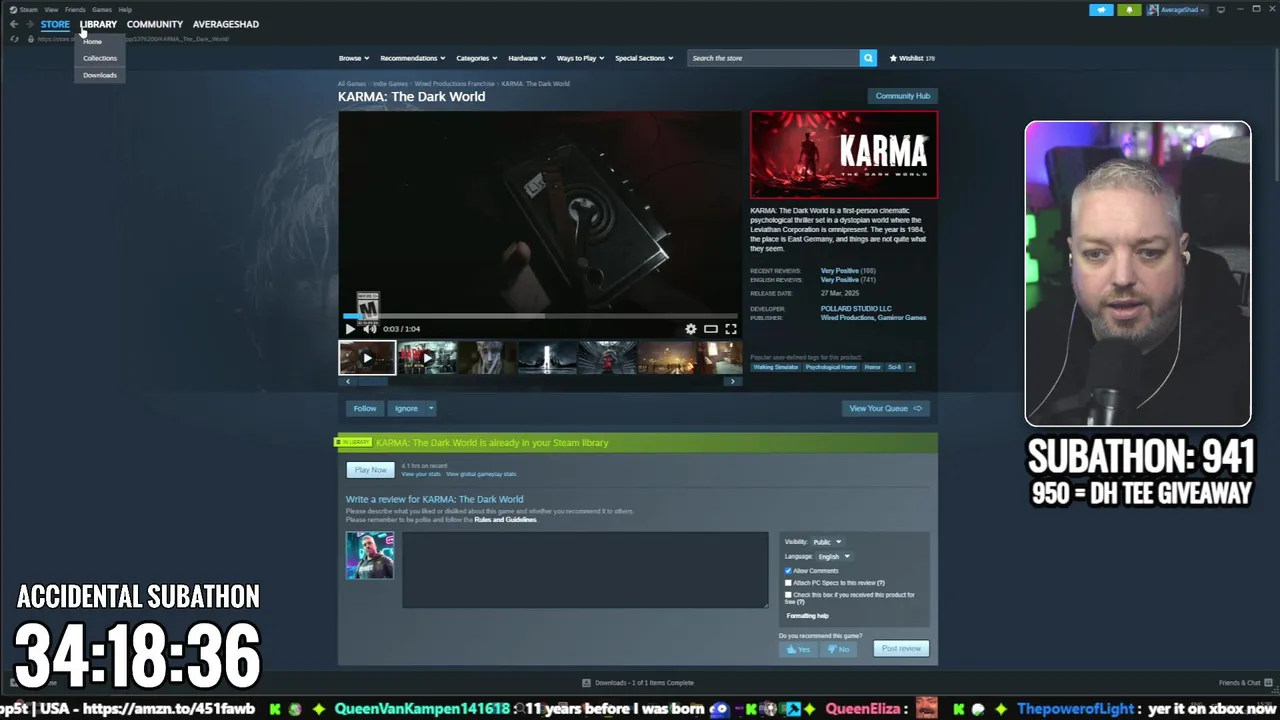Open the notifications bell button
The height and width of the screenshot is (720, 1280).
(x=1130, y=9)
